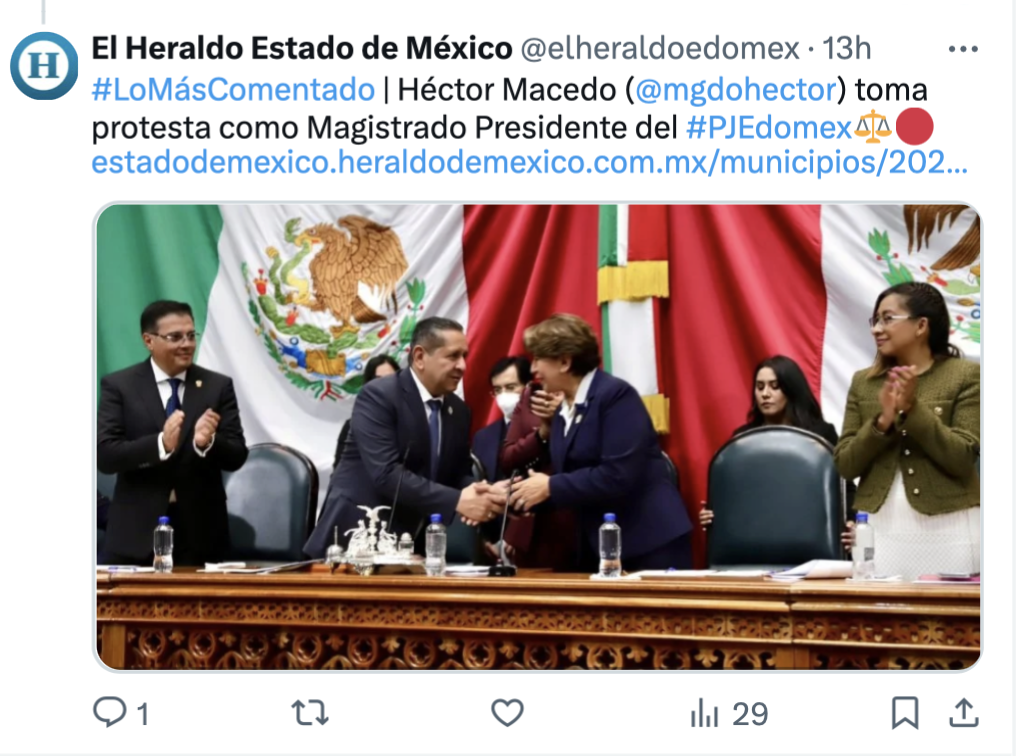Image resolution: width=1022 pixels, height=756 pixels.
Task: Open the #PJEdomex hashtag
Action: (769, 127)
